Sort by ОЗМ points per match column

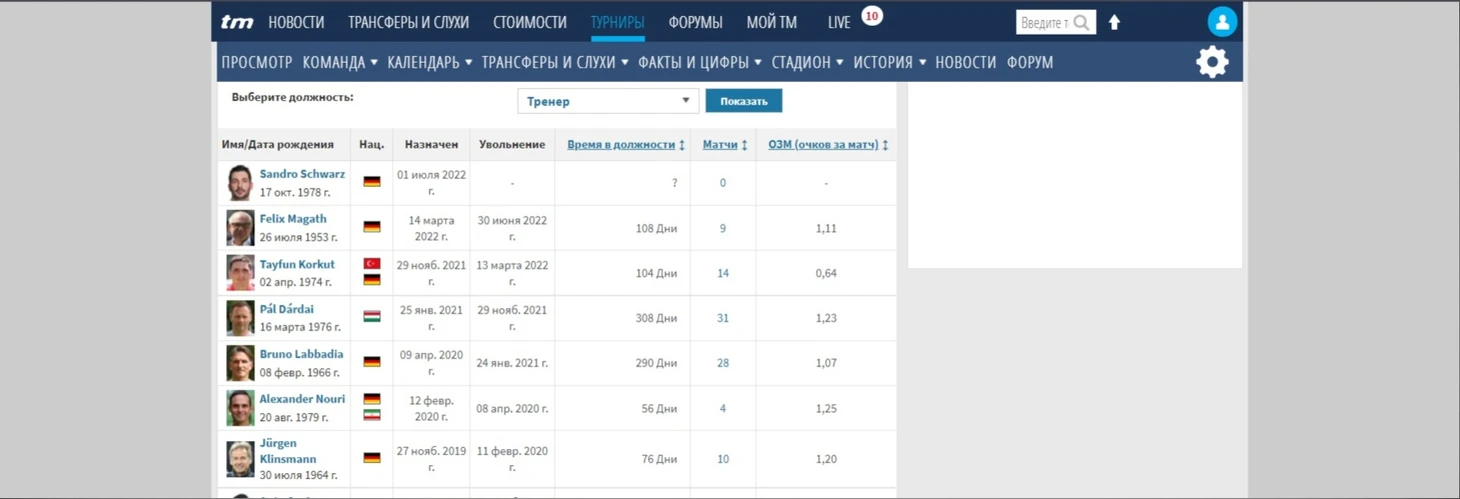coord(827,145)
